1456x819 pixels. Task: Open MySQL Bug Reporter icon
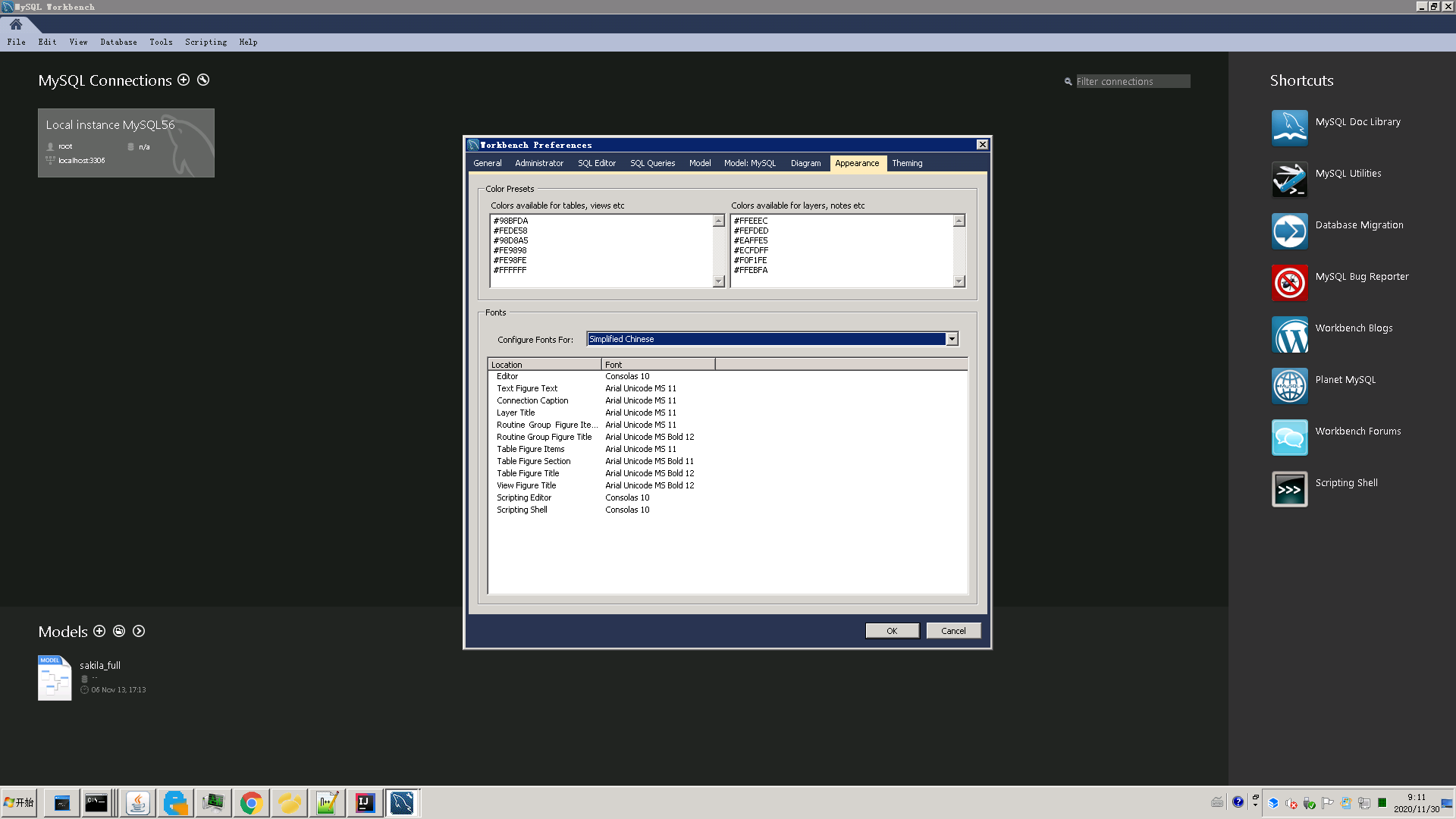pos(1289,282)
